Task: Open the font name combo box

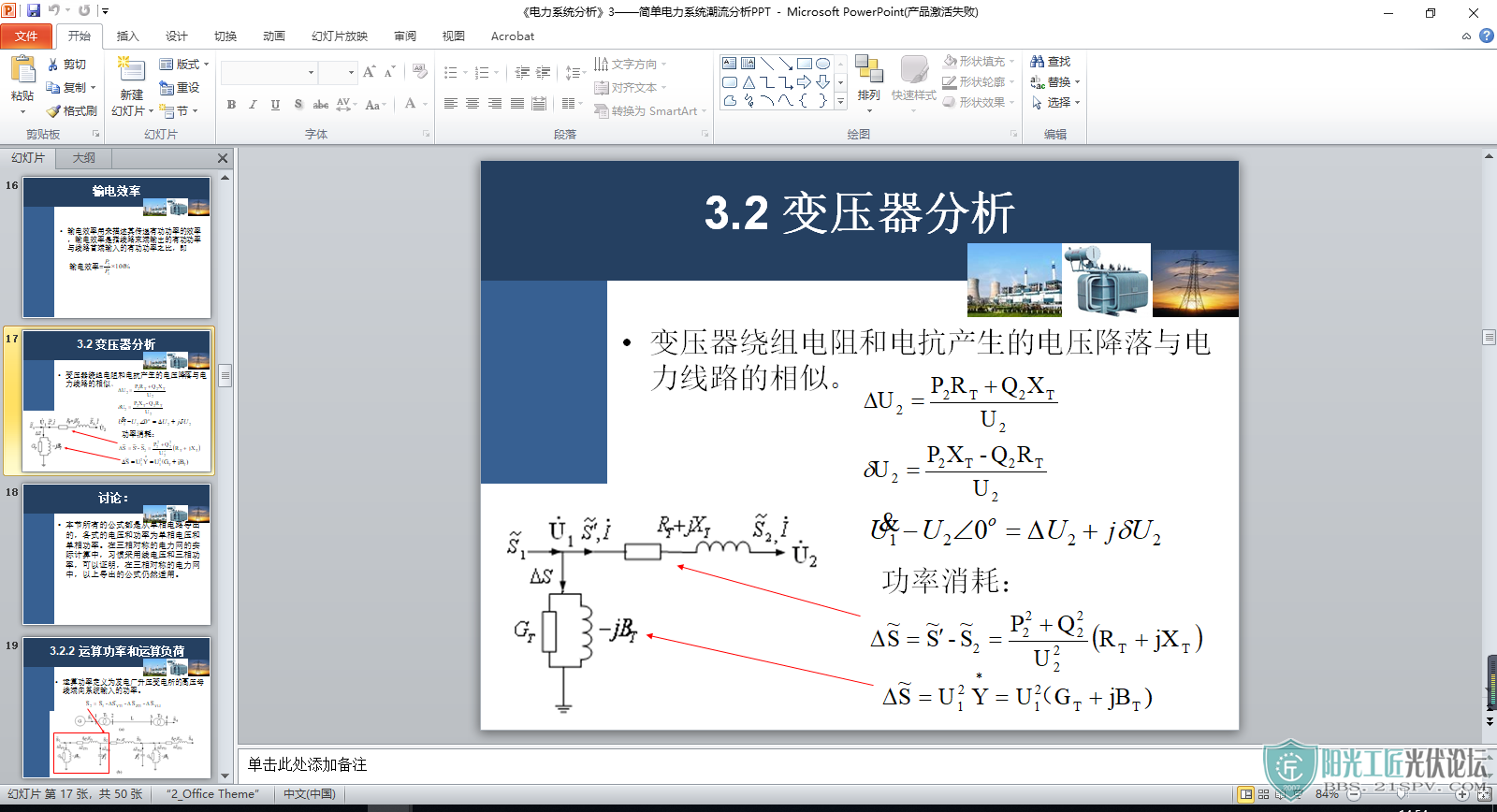Action: point(269,72)
